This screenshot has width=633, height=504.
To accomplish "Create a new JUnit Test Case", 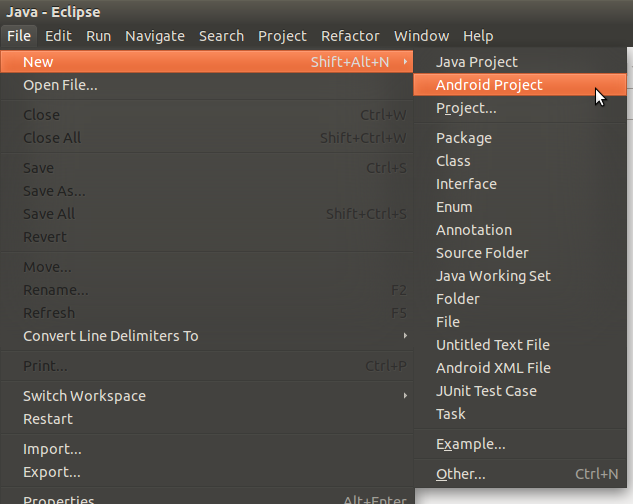I will [520, 391].
